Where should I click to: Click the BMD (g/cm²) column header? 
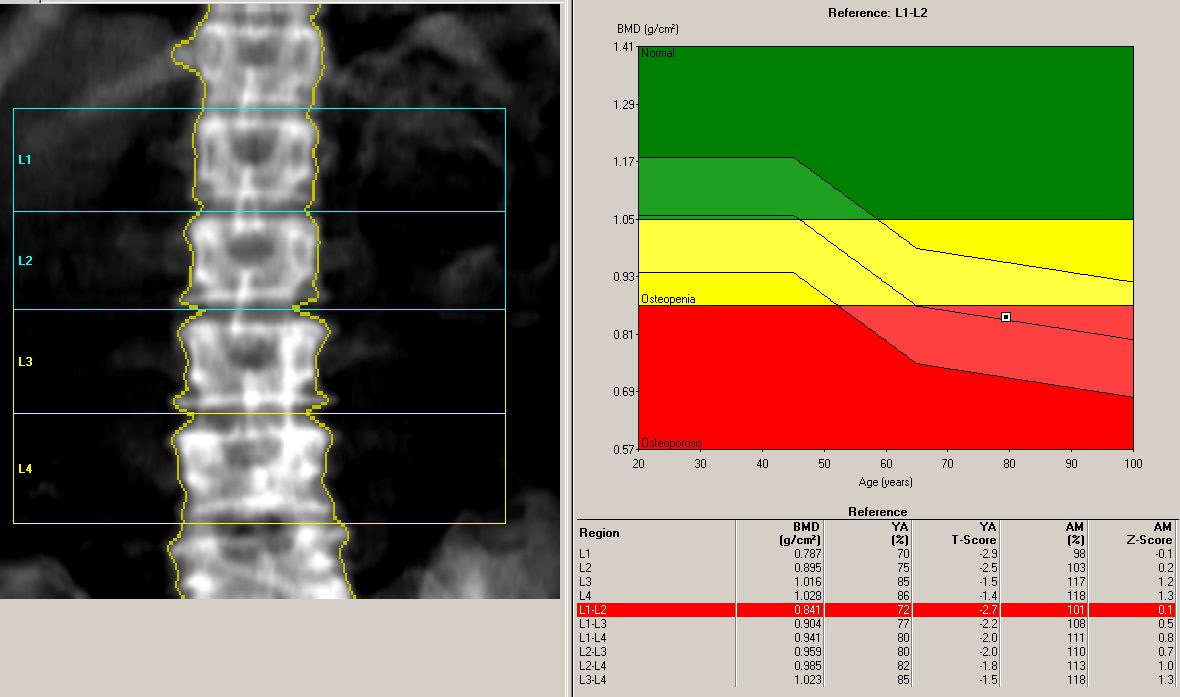[798, 533]
